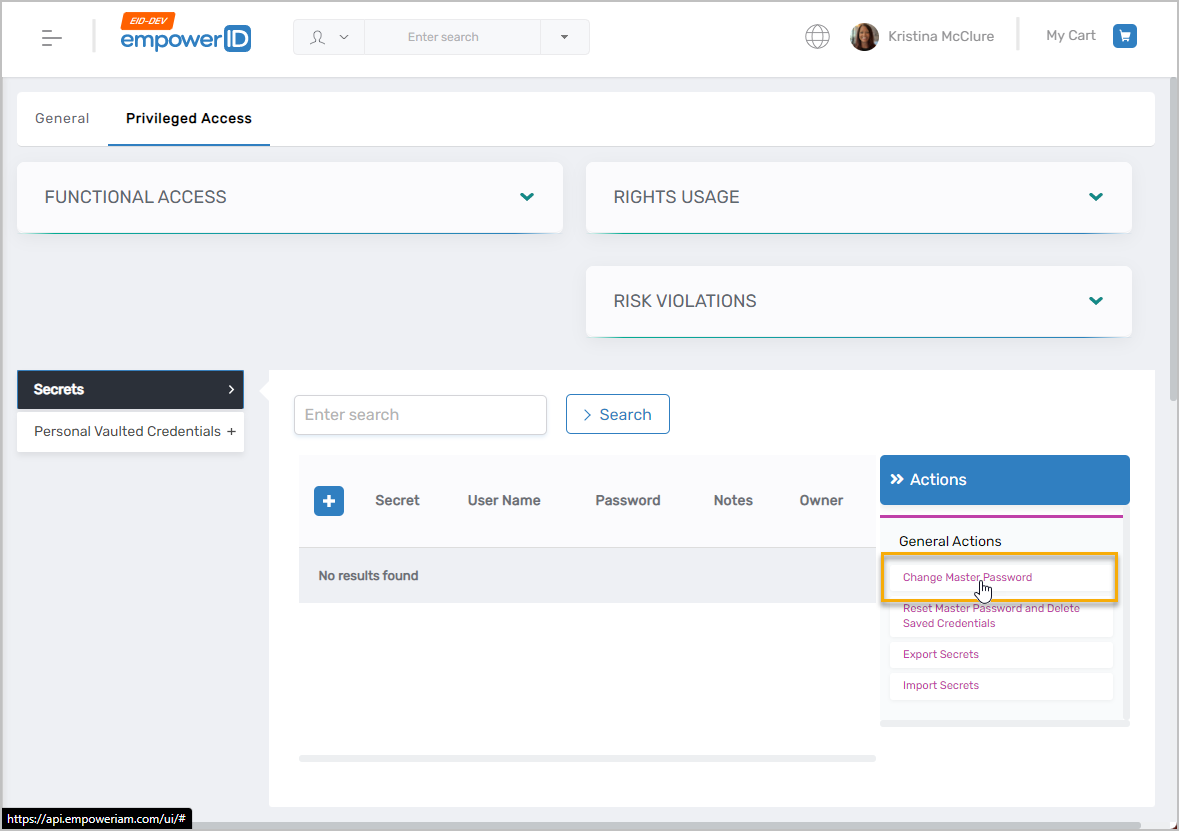Click Import Secrets action
The height and width of the screenshot is (831, 1179).
click(x=941, y=685)
